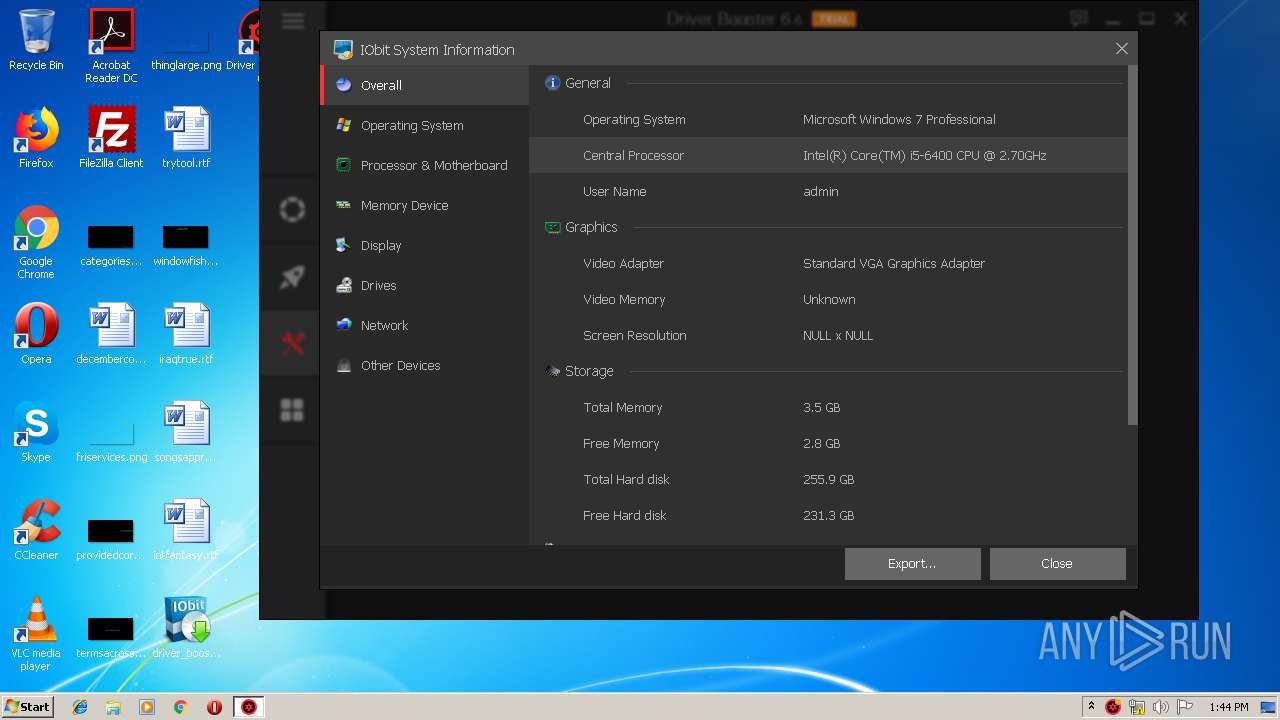Close the IObit System Information dialog with X
This screenshot has height=720, width=1280.
pyautogui.click(x=1122, y=49)
